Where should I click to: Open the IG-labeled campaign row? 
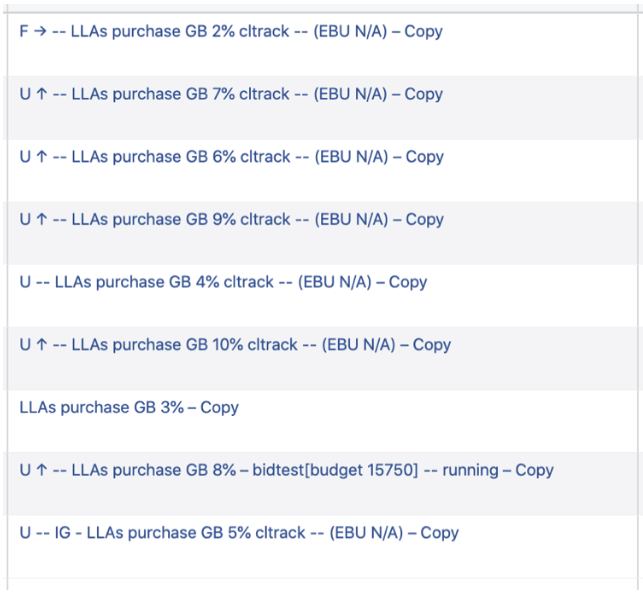click(239, 533)
